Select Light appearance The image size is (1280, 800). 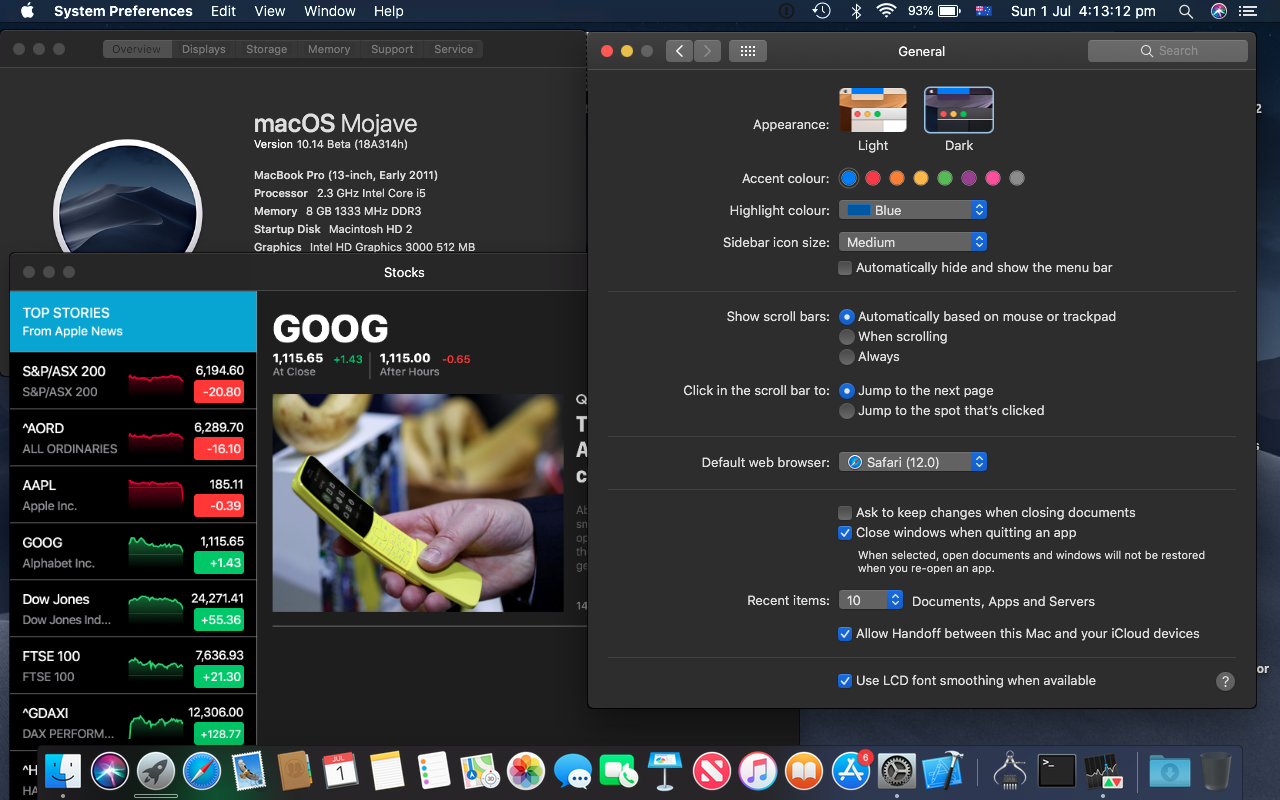pos(873,119)
